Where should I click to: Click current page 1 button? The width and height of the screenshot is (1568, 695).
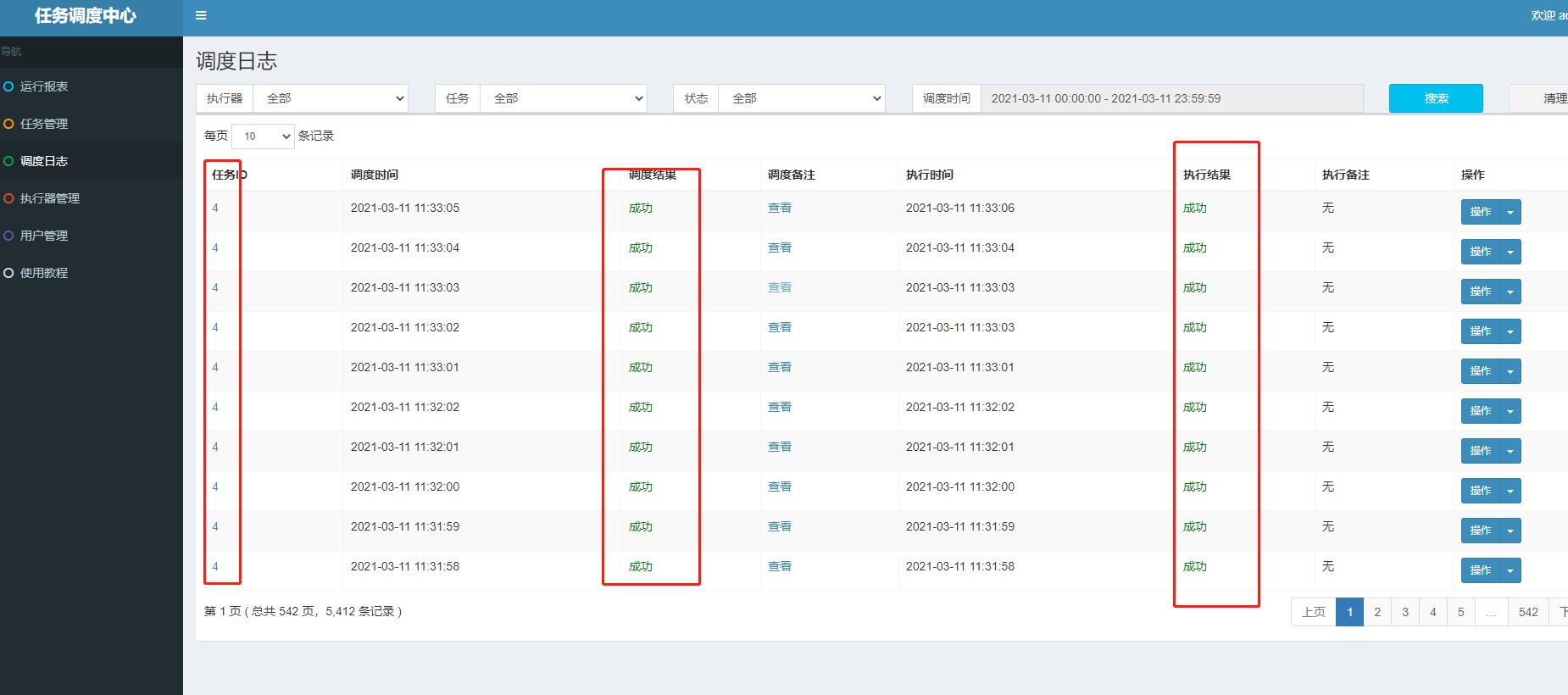[x=1350, y=612]
